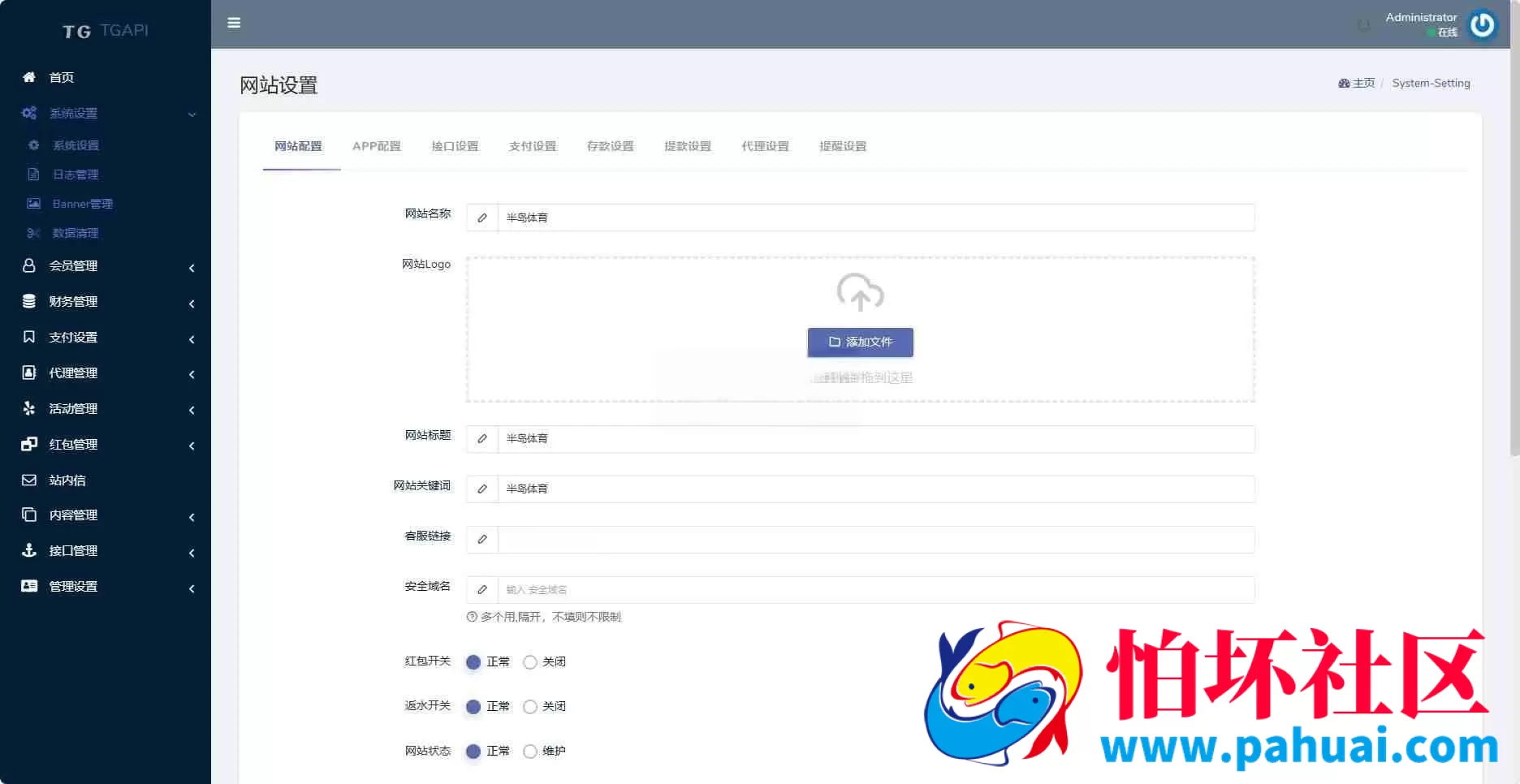Select 关闭 for 返水开关
Viewport: 1520px width, 784px height.
(x=530, y=707)
